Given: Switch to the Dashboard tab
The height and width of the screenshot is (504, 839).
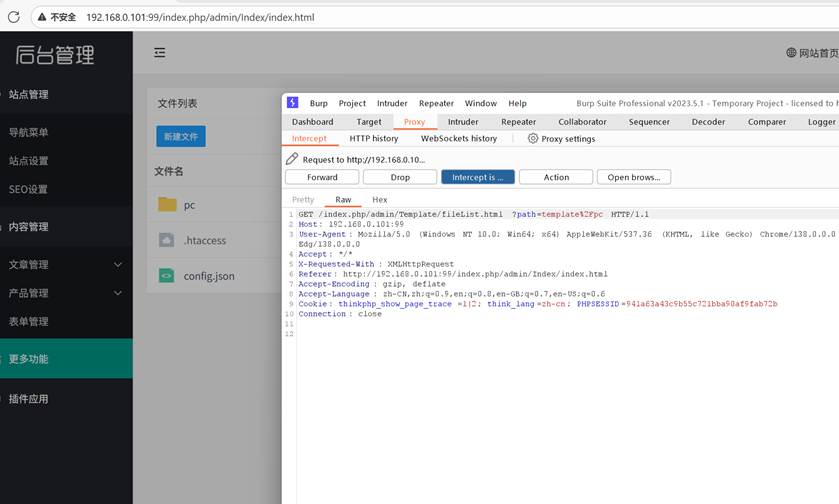Looking at the screenshot, I should pos(312,122).
